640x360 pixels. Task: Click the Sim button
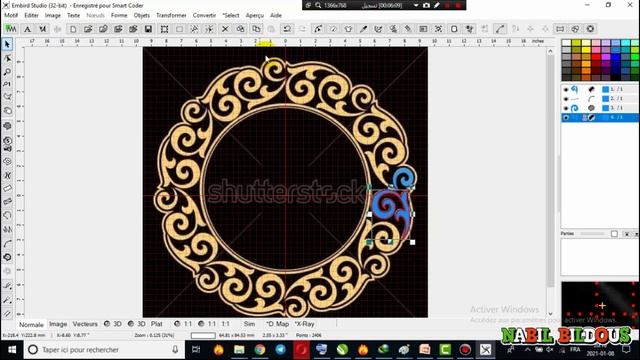point(249,324)
